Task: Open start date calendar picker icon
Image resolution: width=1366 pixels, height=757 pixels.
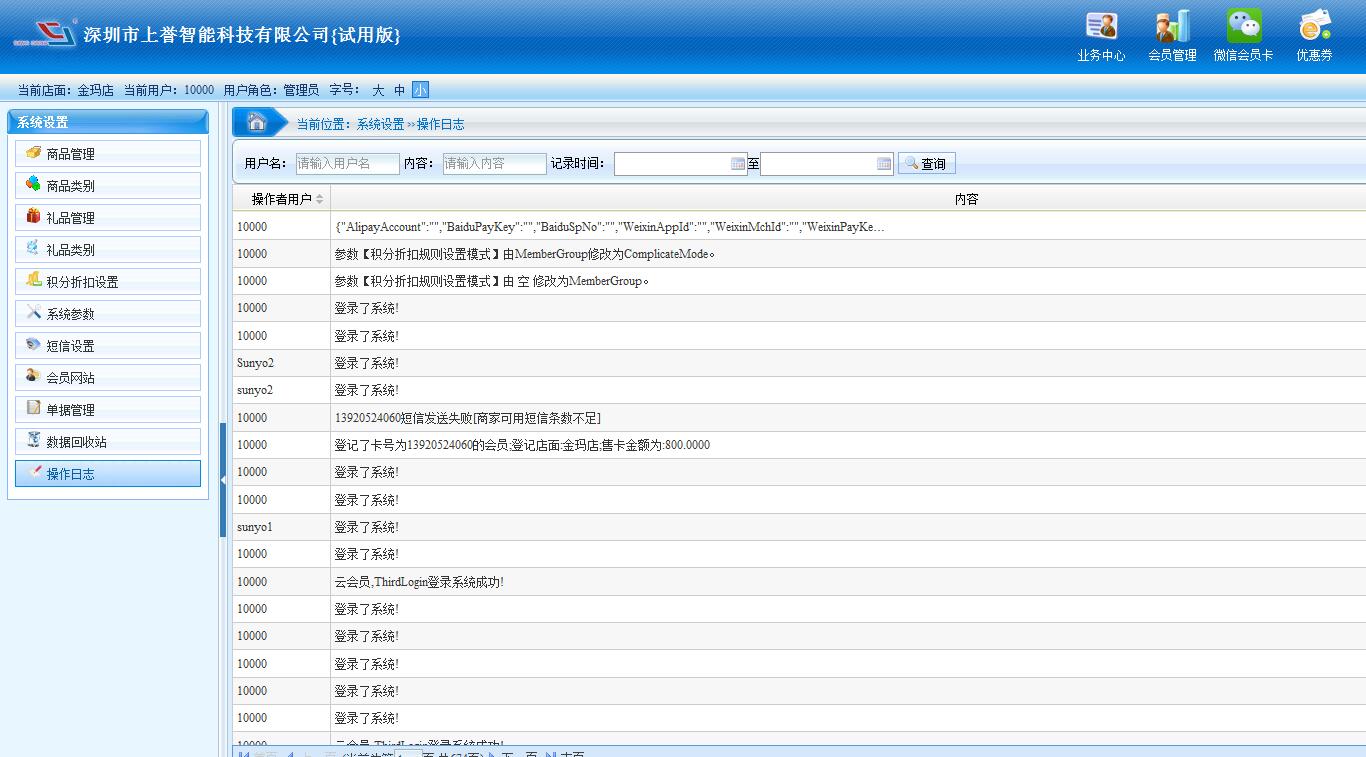Action: tap(738, 164)
